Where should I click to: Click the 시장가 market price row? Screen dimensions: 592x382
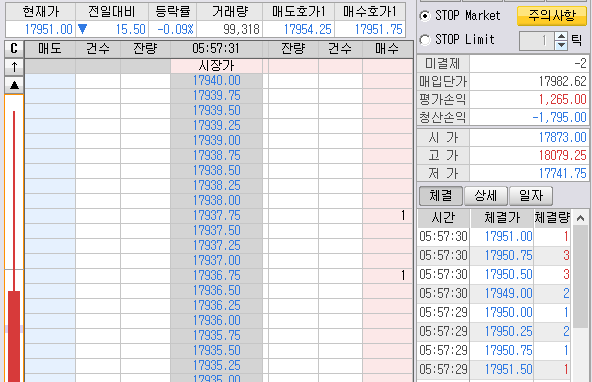pyautogui.click(x=216, y=66)
